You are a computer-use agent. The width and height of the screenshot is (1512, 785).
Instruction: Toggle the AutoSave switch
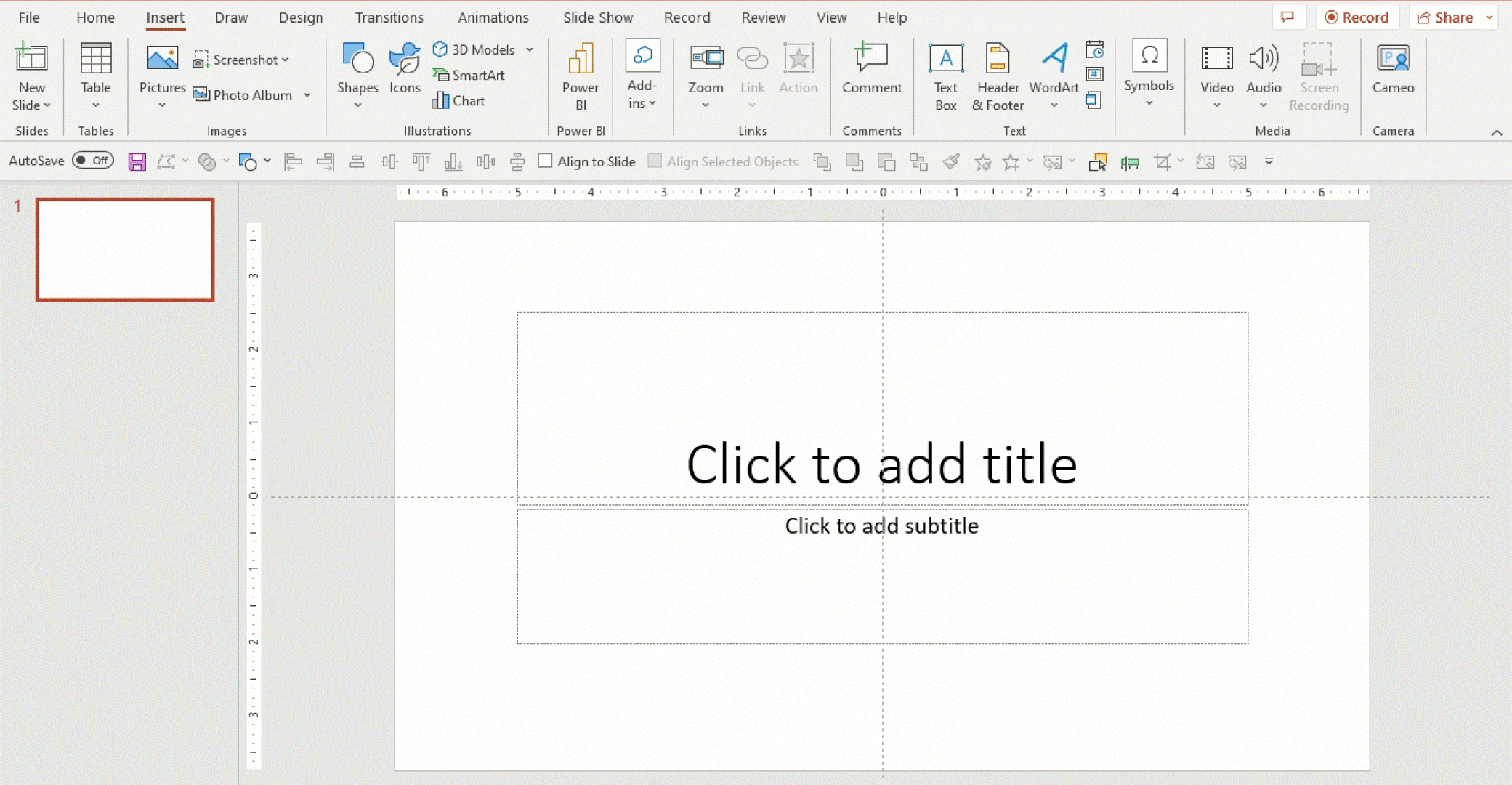point(93,161)
